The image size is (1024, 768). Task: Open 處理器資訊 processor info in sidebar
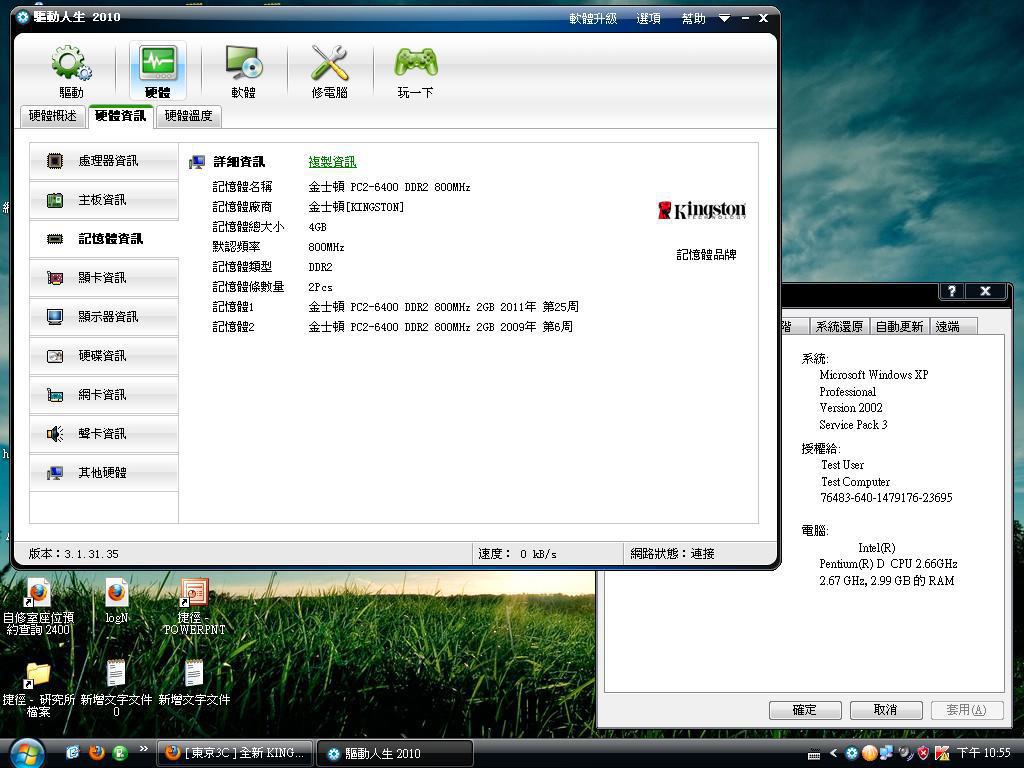[104, 161]
